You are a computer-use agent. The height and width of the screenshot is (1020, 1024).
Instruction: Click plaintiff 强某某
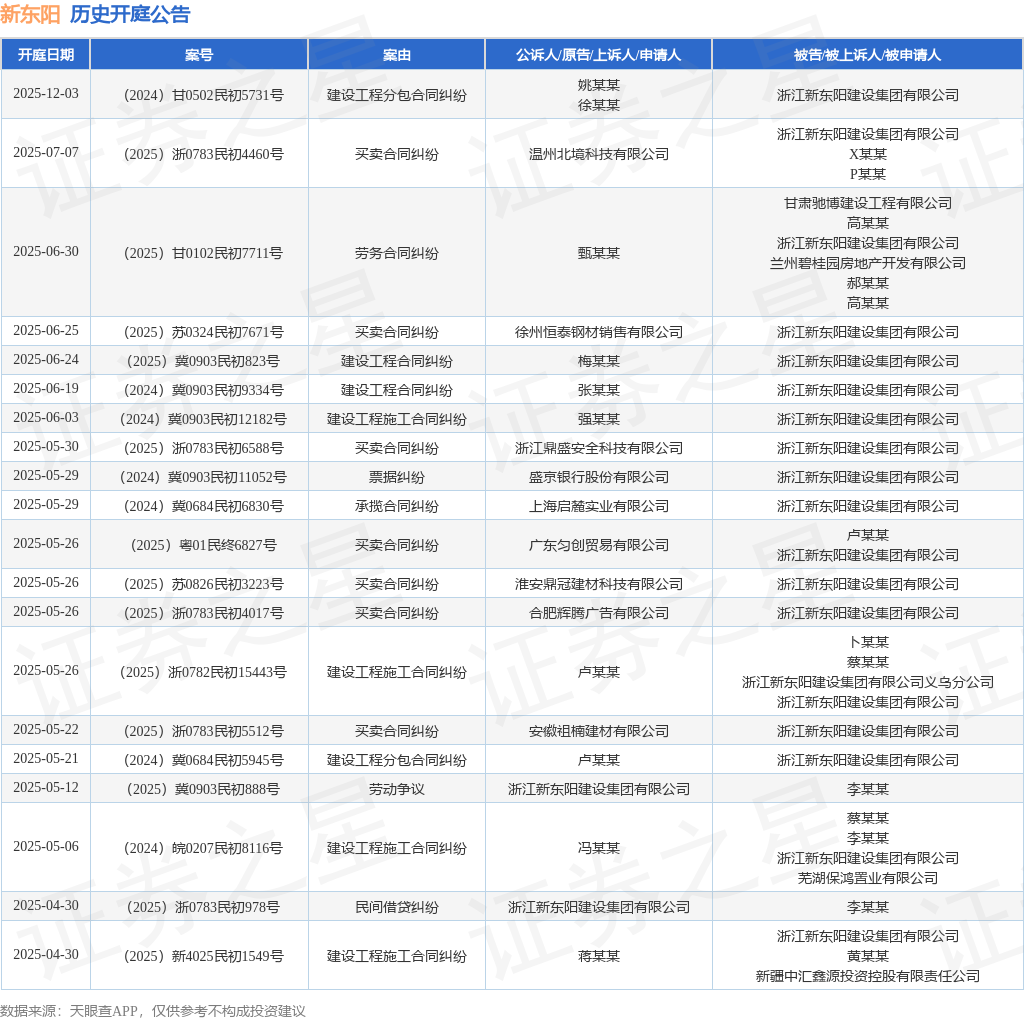598,419
